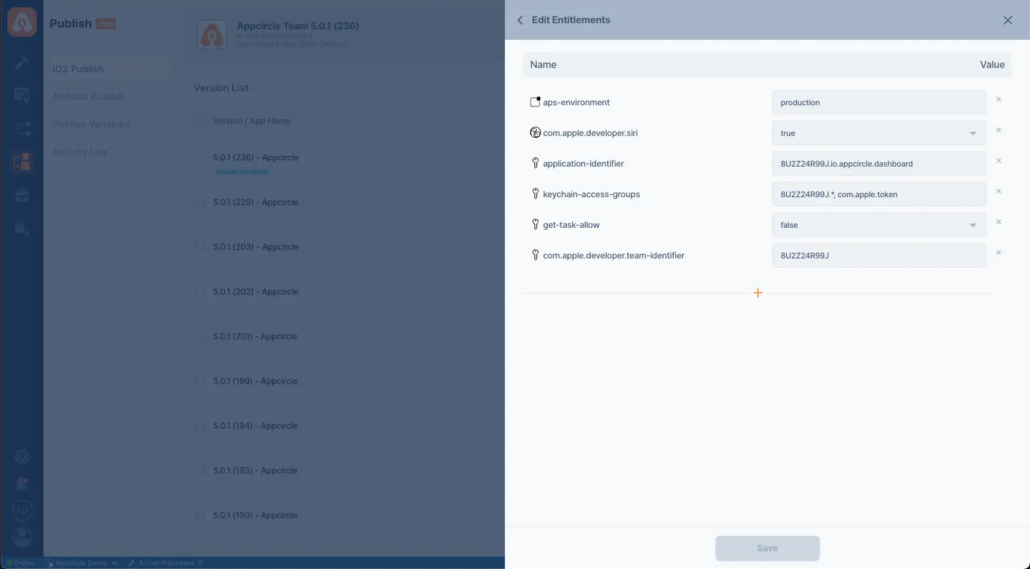Add a new entitlement with plus icon

[x=757, y=293]
